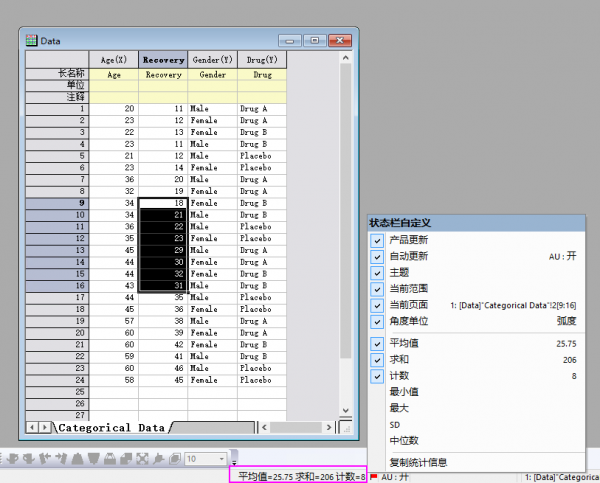Click the sheet tab scroll-left arrow

coord(30,427)
